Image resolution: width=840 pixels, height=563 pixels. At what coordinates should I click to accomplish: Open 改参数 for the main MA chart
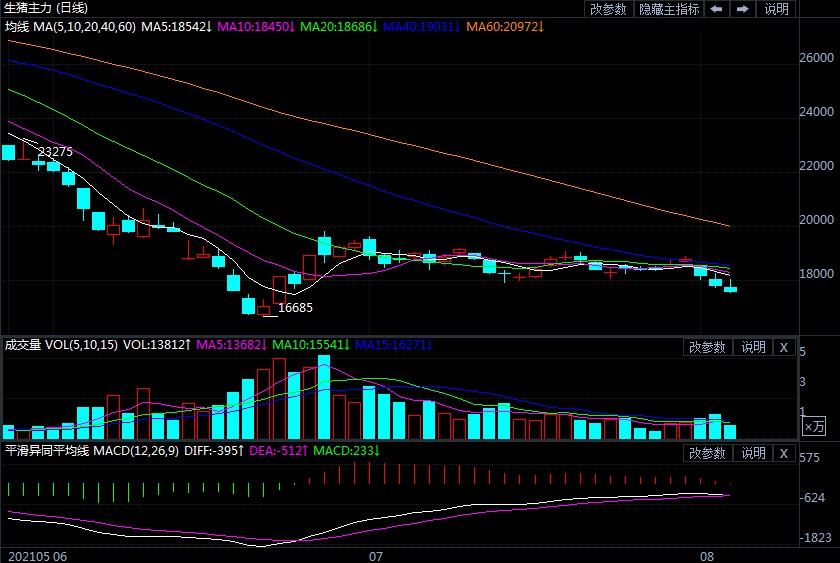(x=608, y=9)
